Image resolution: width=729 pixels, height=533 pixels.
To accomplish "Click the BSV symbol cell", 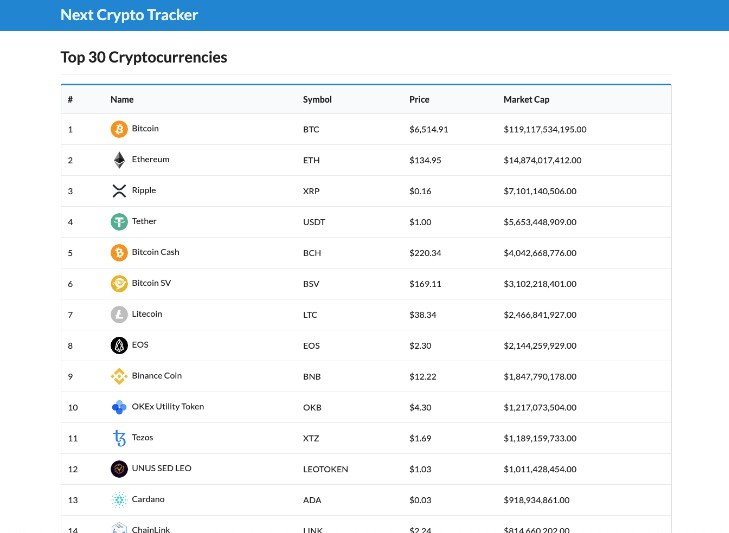I will [x=311, y=284].
